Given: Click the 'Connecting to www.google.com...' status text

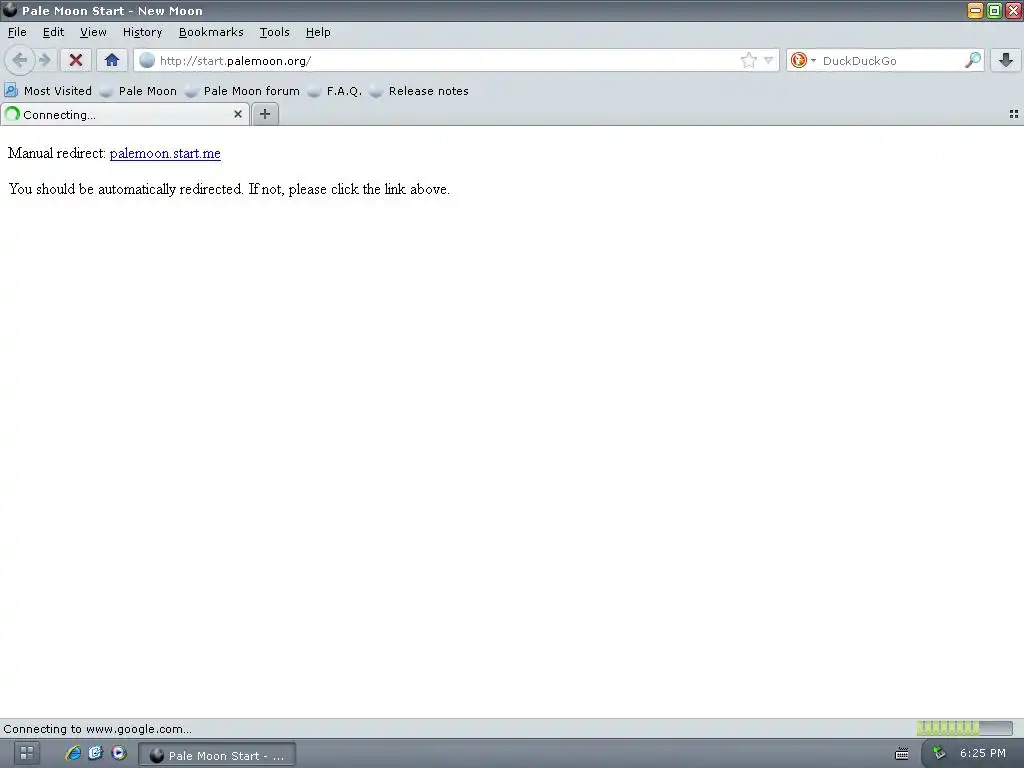Looking at the screenshot, I should click(98, 729).
